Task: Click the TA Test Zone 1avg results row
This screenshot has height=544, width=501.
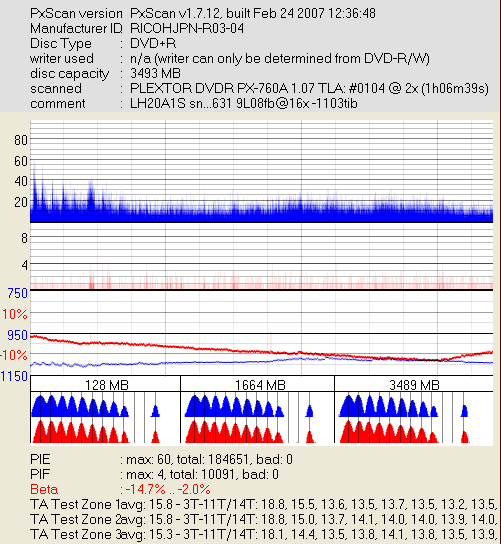Action: point(263,504)
